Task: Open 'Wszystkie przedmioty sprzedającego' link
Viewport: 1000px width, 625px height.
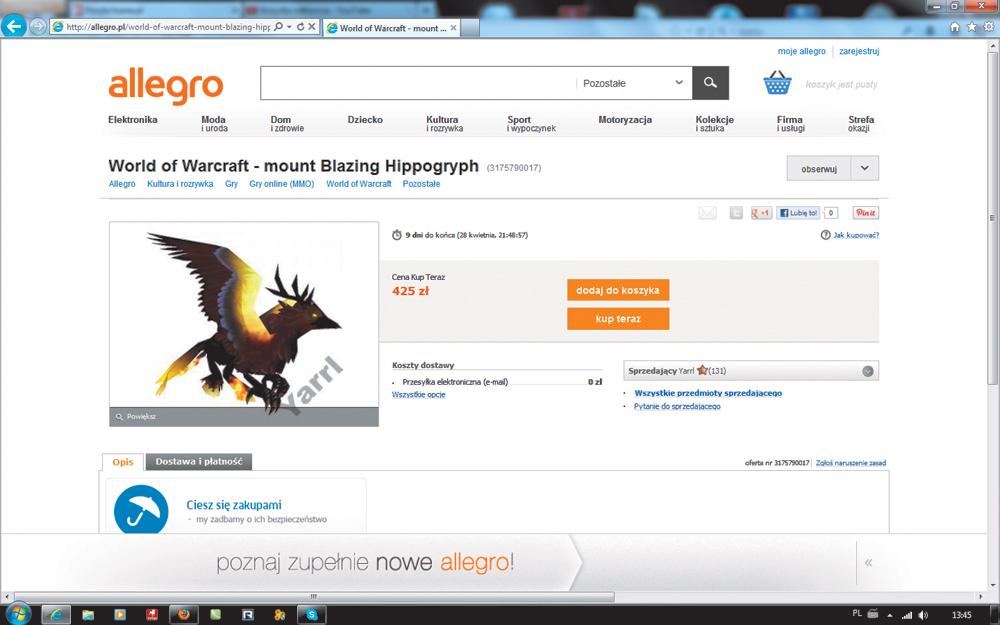Action: click(708, 393)
